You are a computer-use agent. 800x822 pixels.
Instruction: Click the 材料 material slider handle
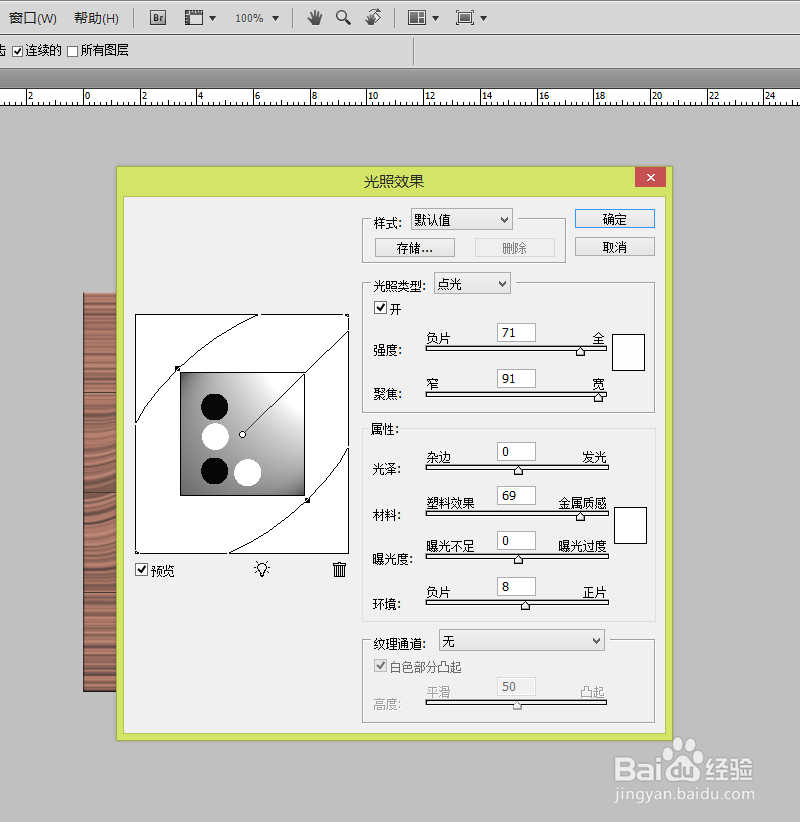(580, 516)
